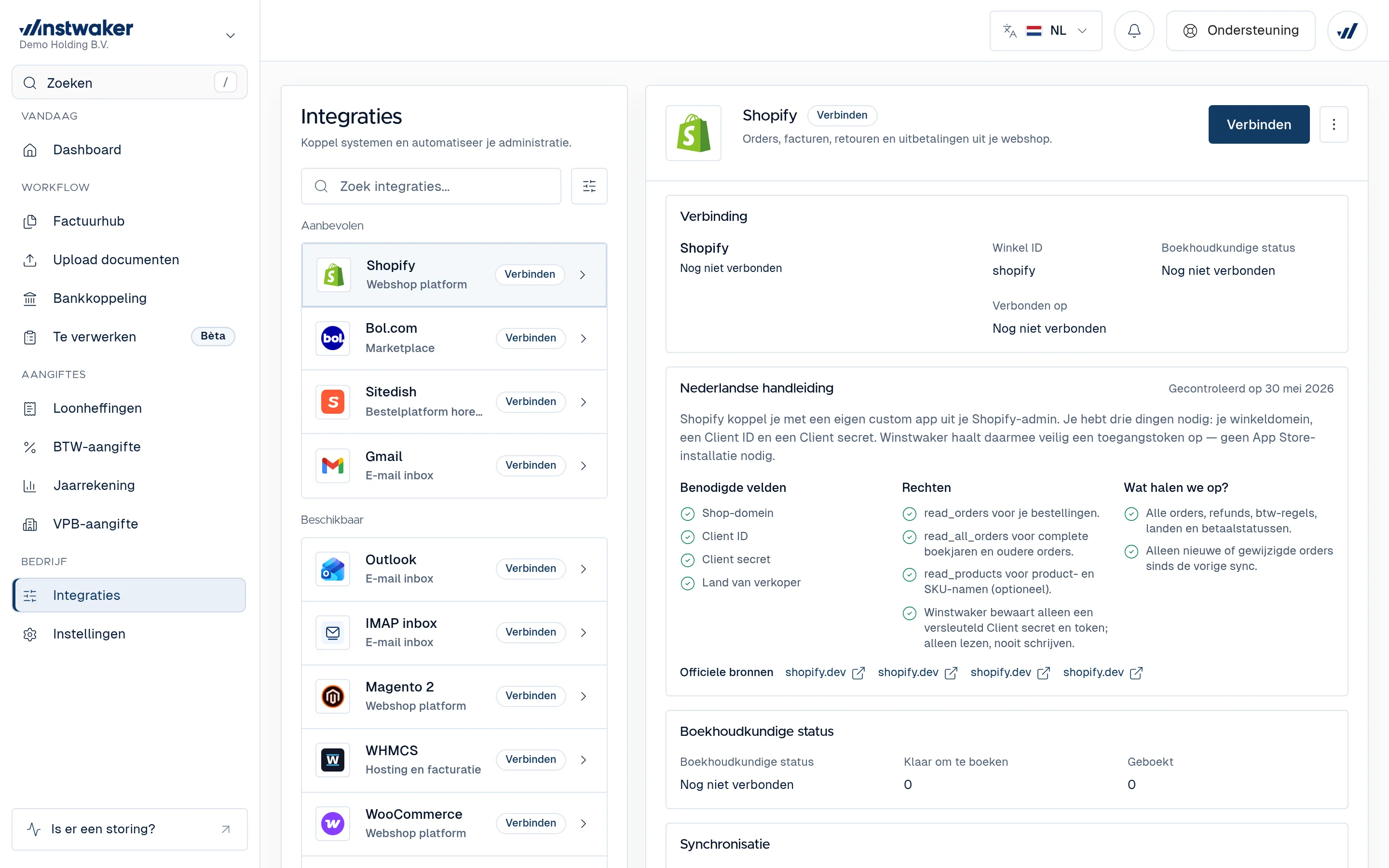Click the storing external arrow icon
The height and width of the screenshot is (868, 1389).
point(226,829)
